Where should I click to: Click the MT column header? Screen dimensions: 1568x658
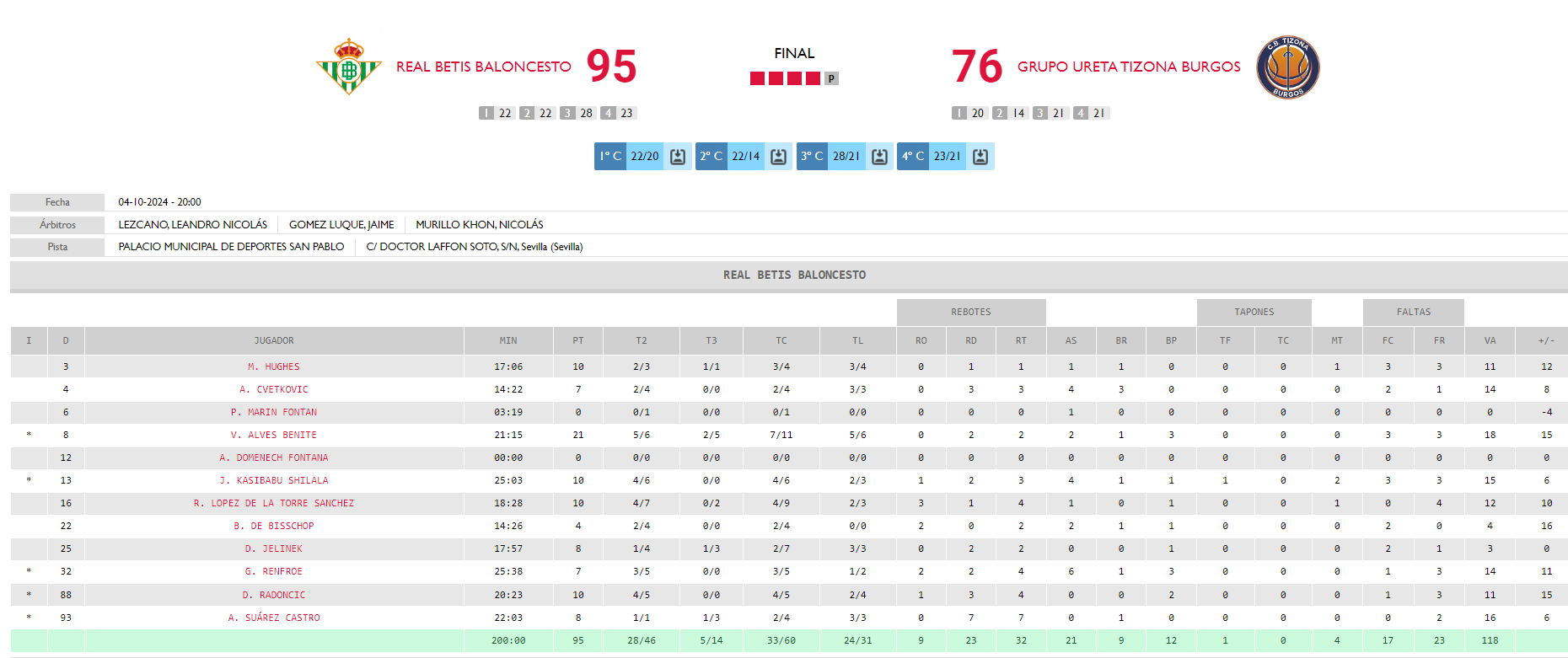(1337, 341)
